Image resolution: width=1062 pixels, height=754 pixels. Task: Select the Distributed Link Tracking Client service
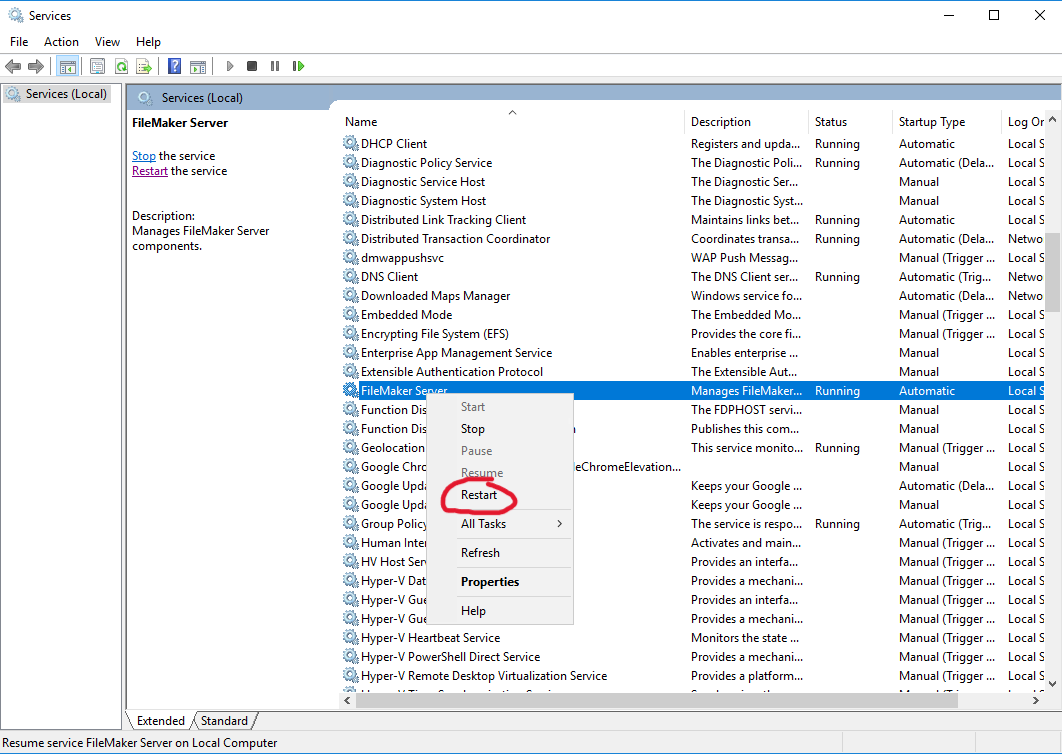[x=693, y=219]
